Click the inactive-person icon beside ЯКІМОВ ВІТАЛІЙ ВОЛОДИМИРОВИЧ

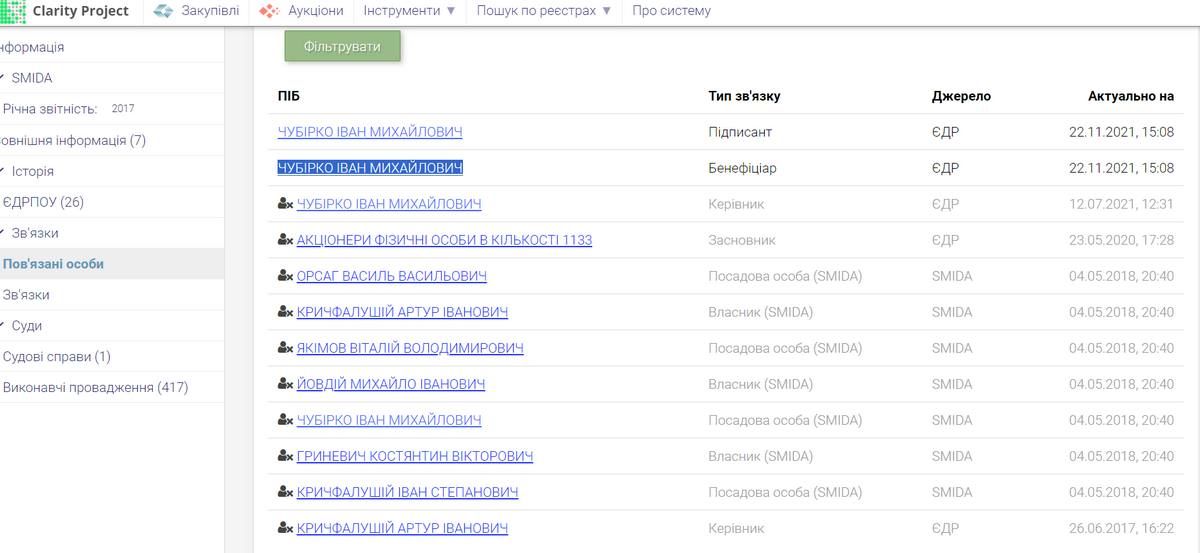pyautogui.click(x=285, y=348)
